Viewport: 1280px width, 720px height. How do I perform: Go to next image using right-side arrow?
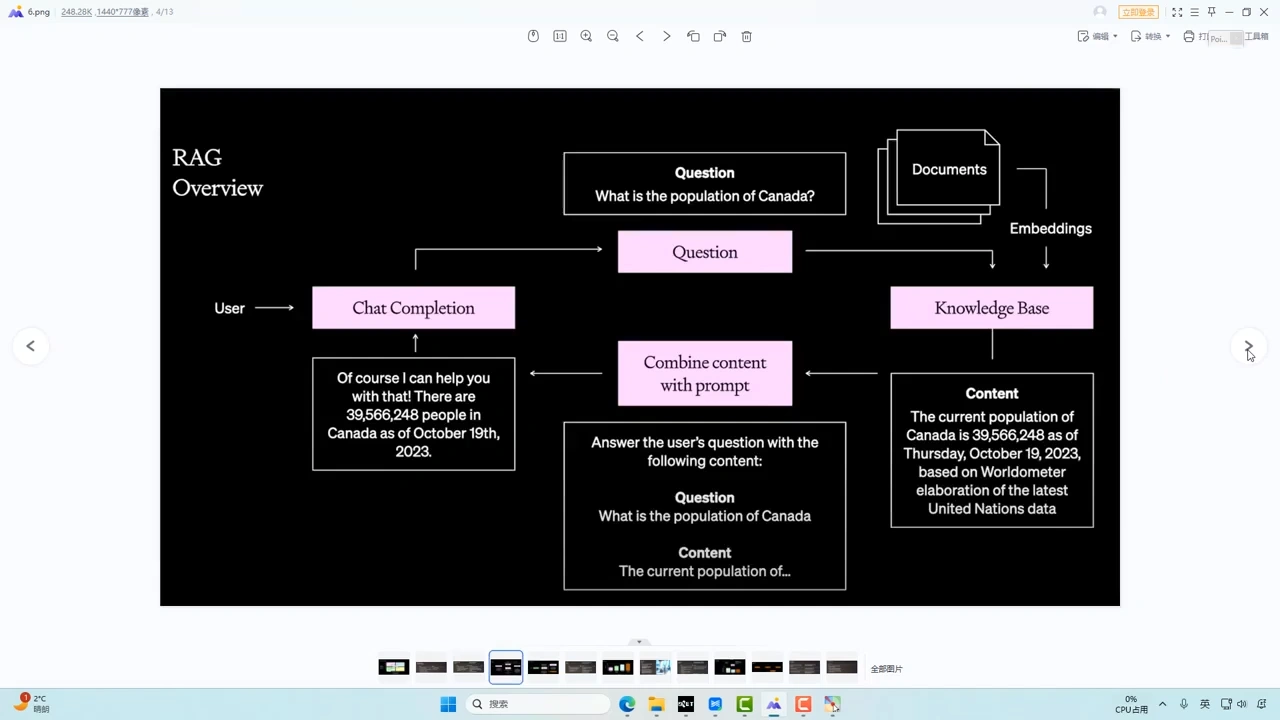1248,346
